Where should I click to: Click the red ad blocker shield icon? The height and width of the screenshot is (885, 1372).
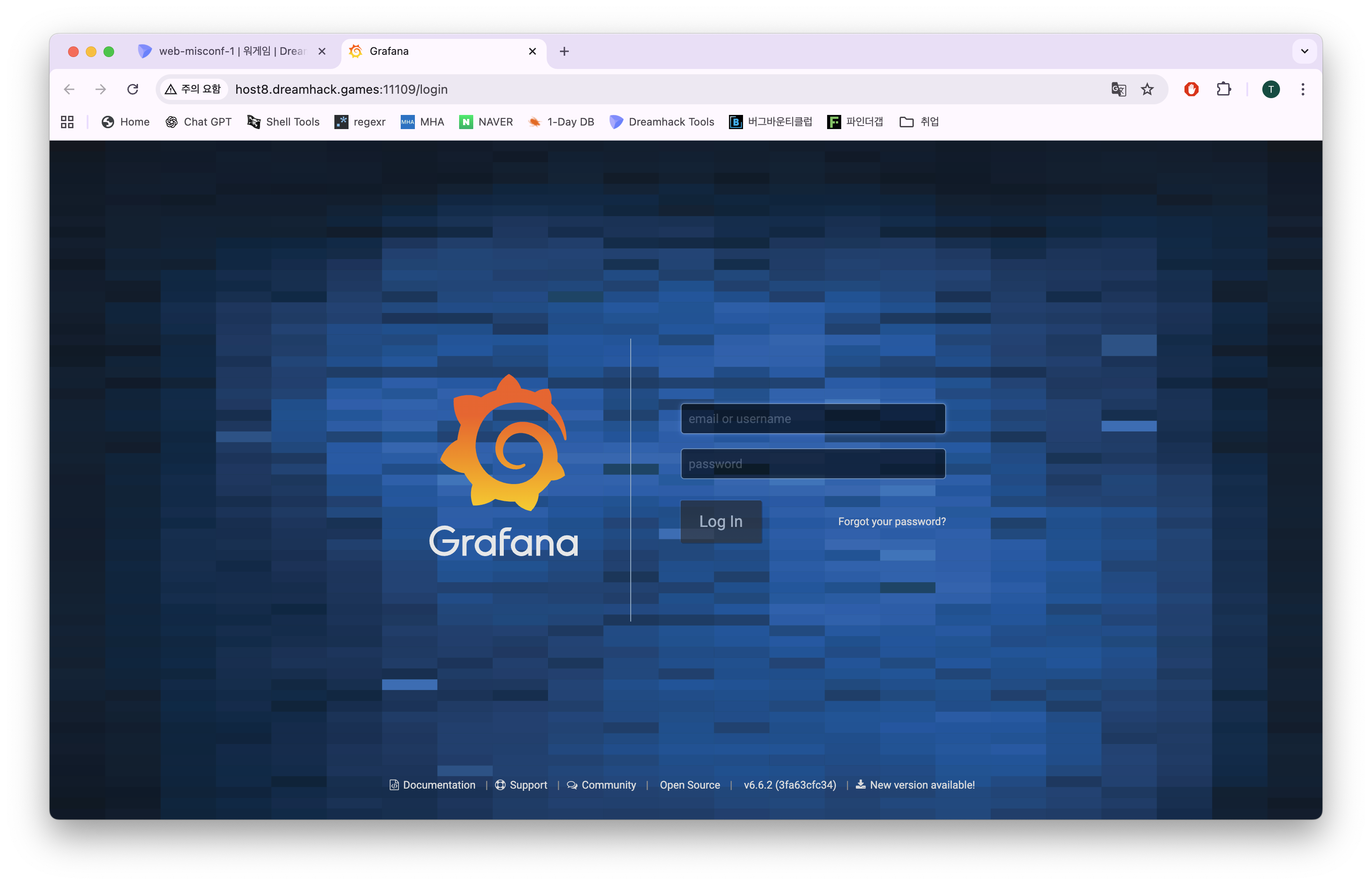[1191, 89]
